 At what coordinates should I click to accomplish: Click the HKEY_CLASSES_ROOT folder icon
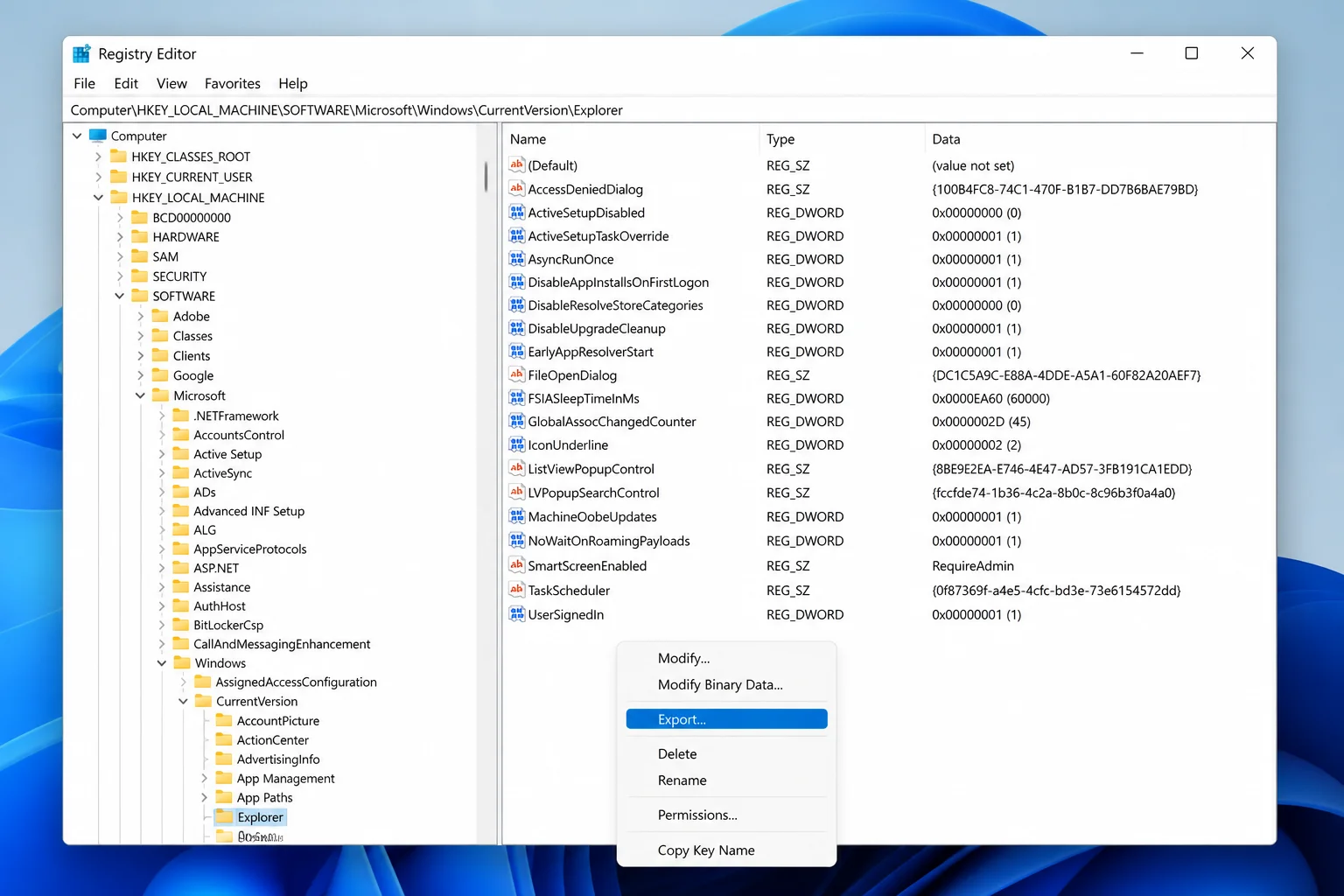[x=118, y=157]
